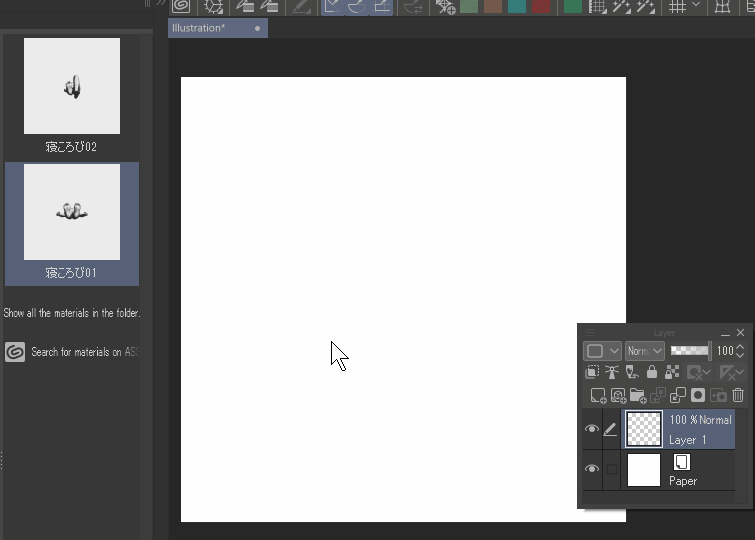Click the layer opacity slider

[690, 351]
